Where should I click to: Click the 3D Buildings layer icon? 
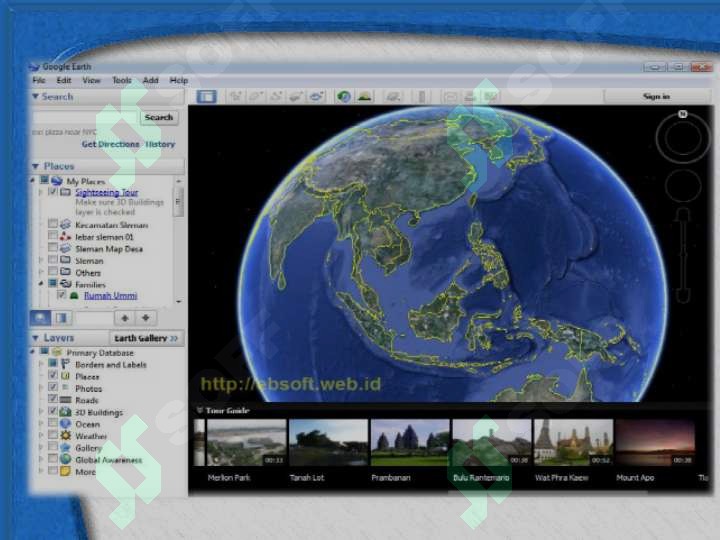click(x=66, y=412)
